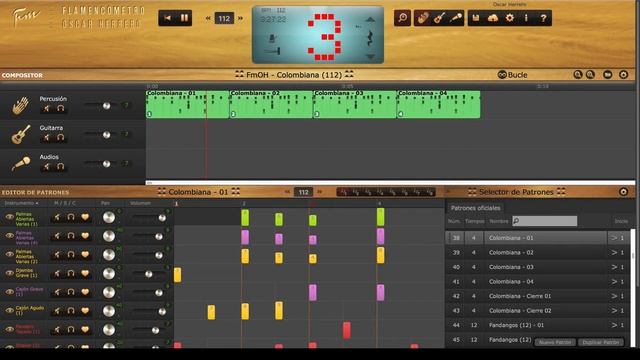Select the Colombiana - 02 clip in the timeline
Screen dimensions: 640x360
271,104
